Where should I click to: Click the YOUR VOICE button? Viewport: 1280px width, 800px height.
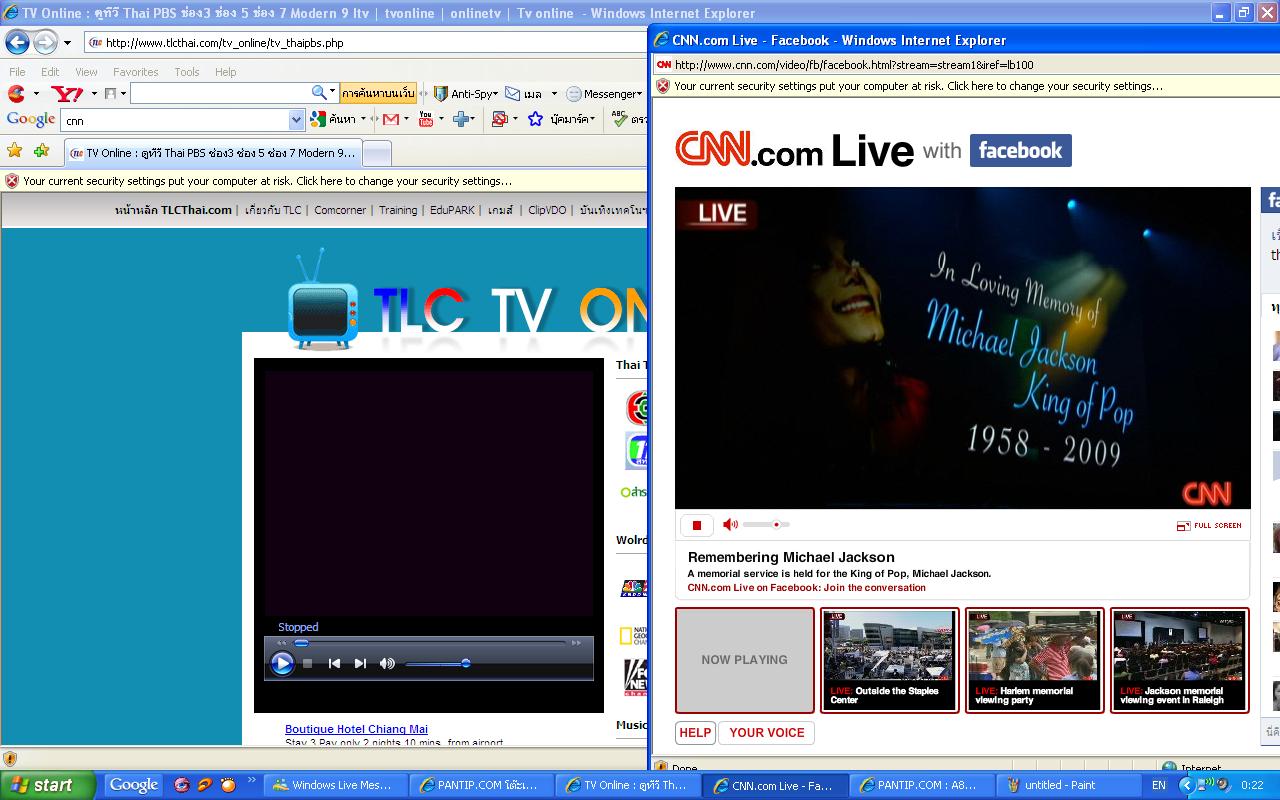pyautogui.click(x=767, y=733)
